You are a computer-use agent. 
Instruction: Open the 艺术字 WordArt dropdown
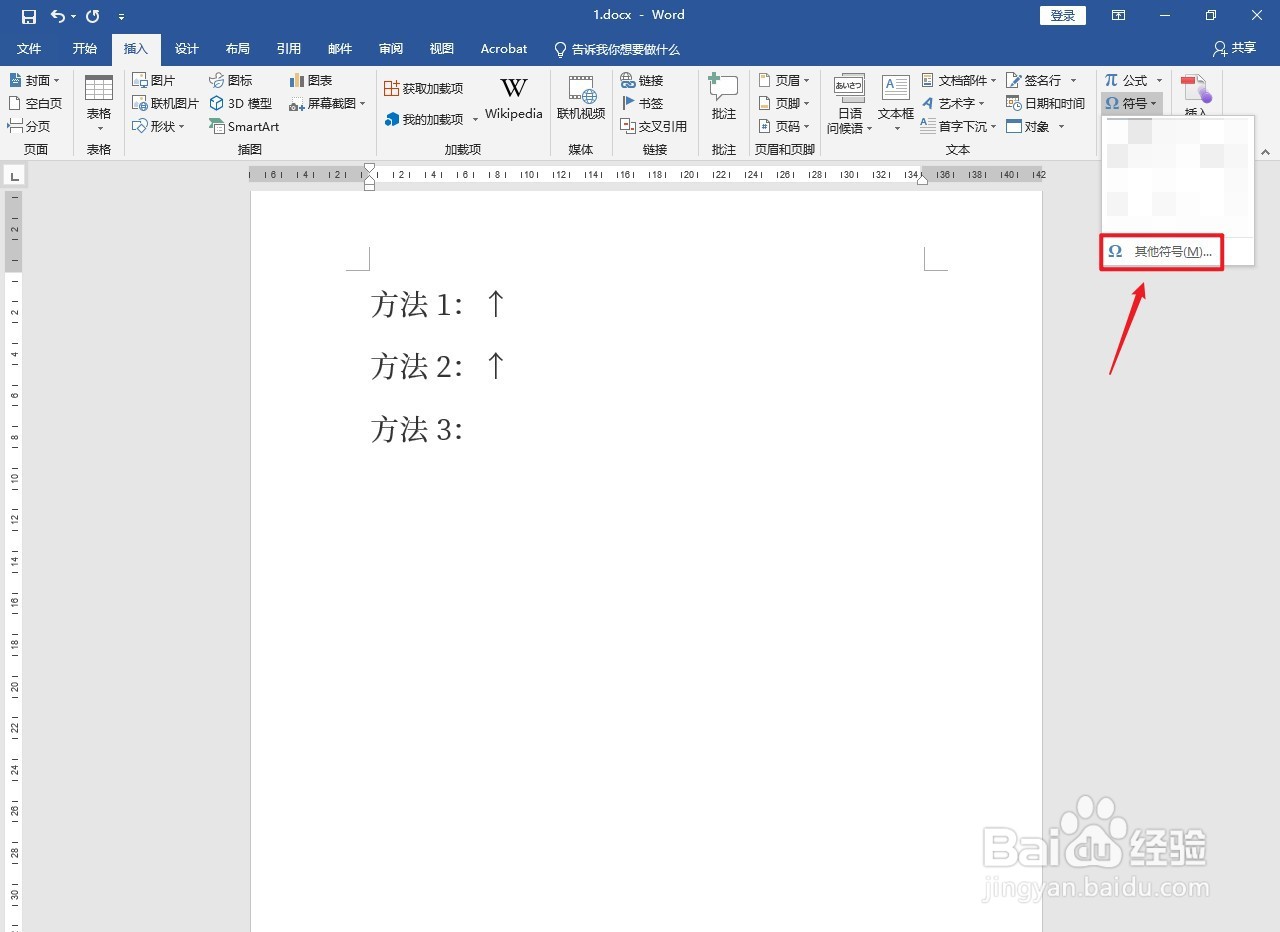click(953, 103)
